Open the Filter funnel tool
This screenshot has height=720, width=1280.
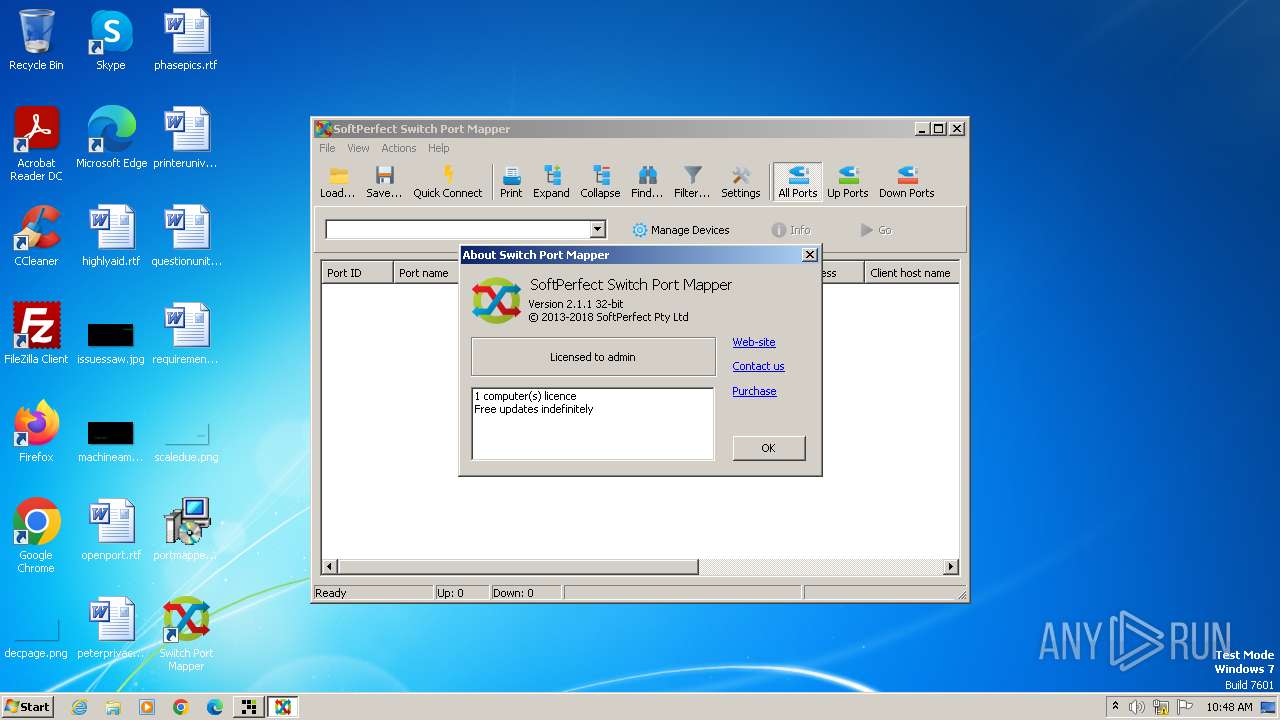[692, 182]
